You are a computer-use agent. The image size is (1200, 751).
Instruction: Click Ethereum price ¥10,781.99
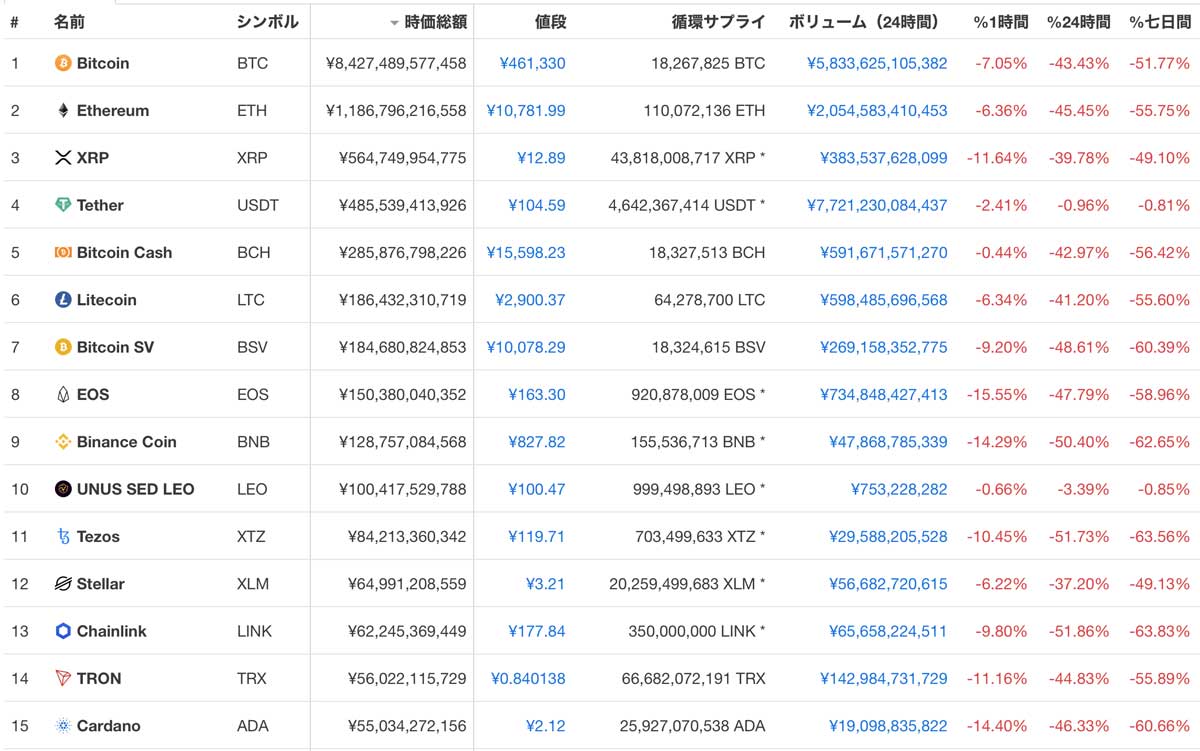pos(526,111)
